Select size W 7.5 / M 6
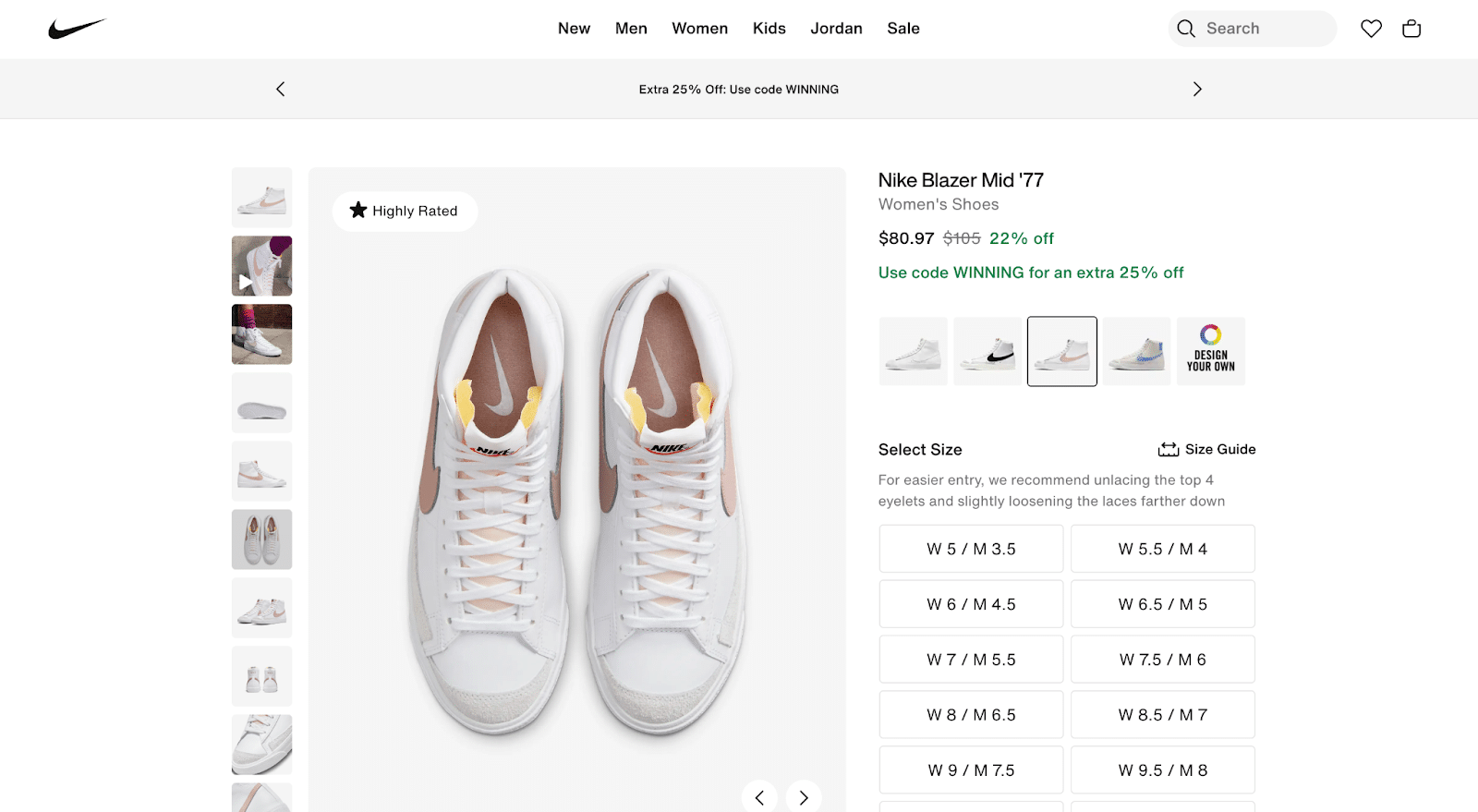This screenshot has width=1478, height=812. coord(1162,660)
